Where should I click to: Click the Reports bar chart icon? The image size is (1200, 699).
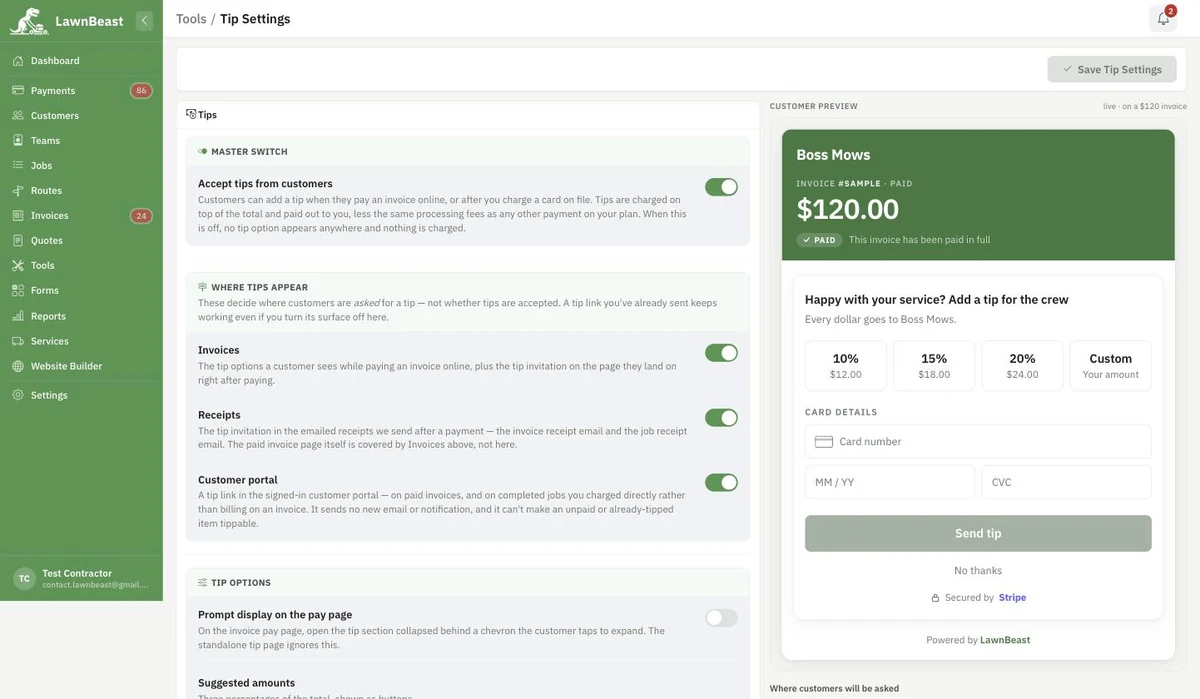coord(18,316)
